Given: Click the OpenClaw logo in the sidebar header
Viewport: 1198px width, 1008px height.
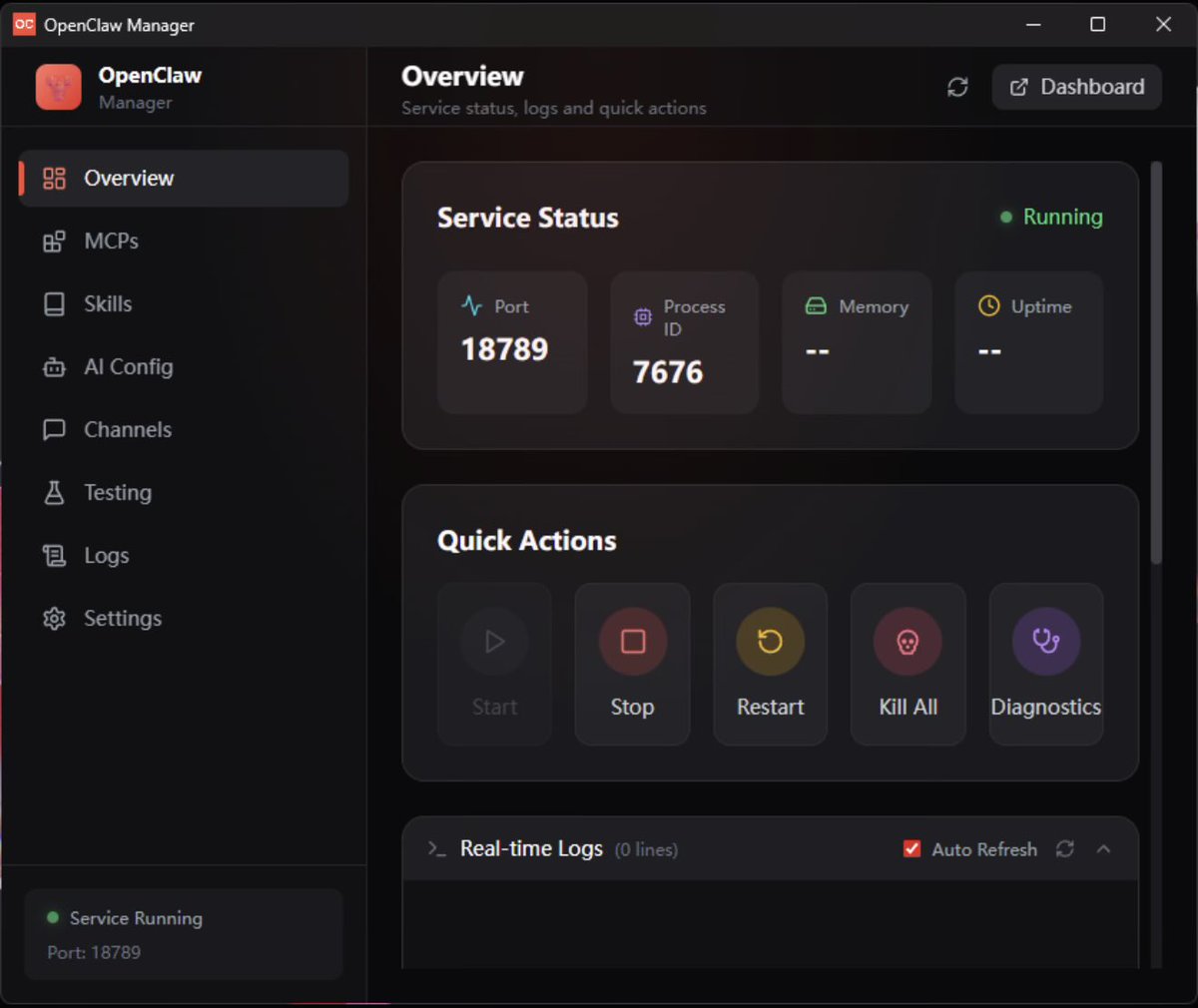Looking at the screenshot, I should [58, 87].
